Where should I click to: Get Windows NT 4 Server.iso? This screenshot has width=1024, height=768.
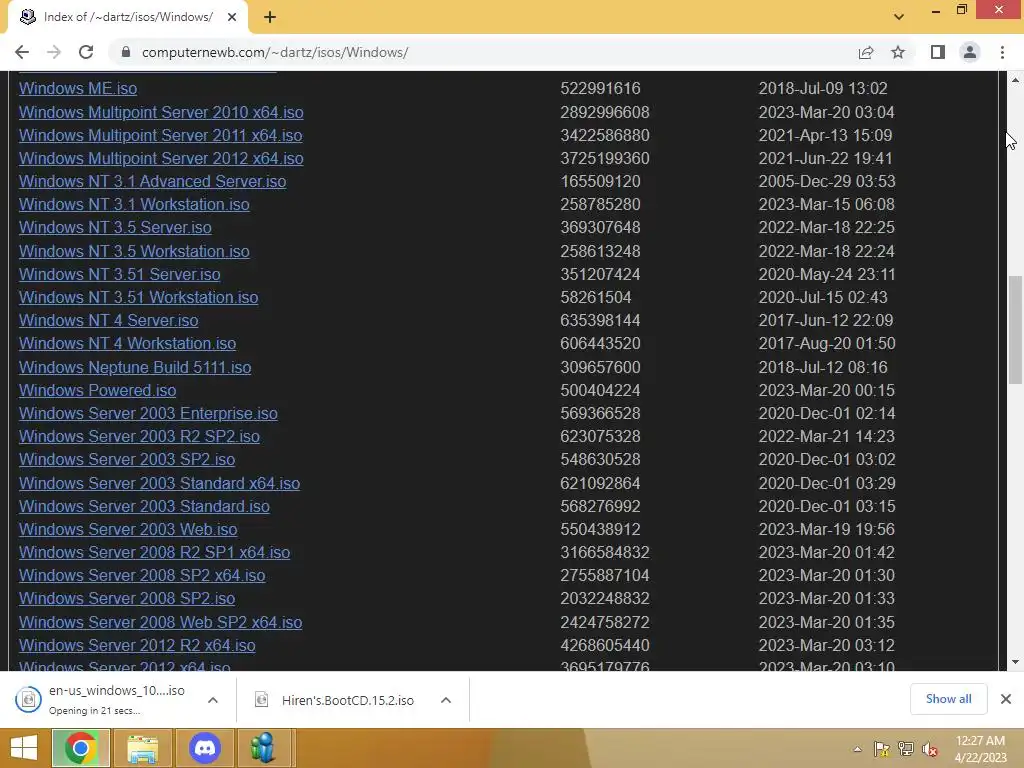click(108, 321)
